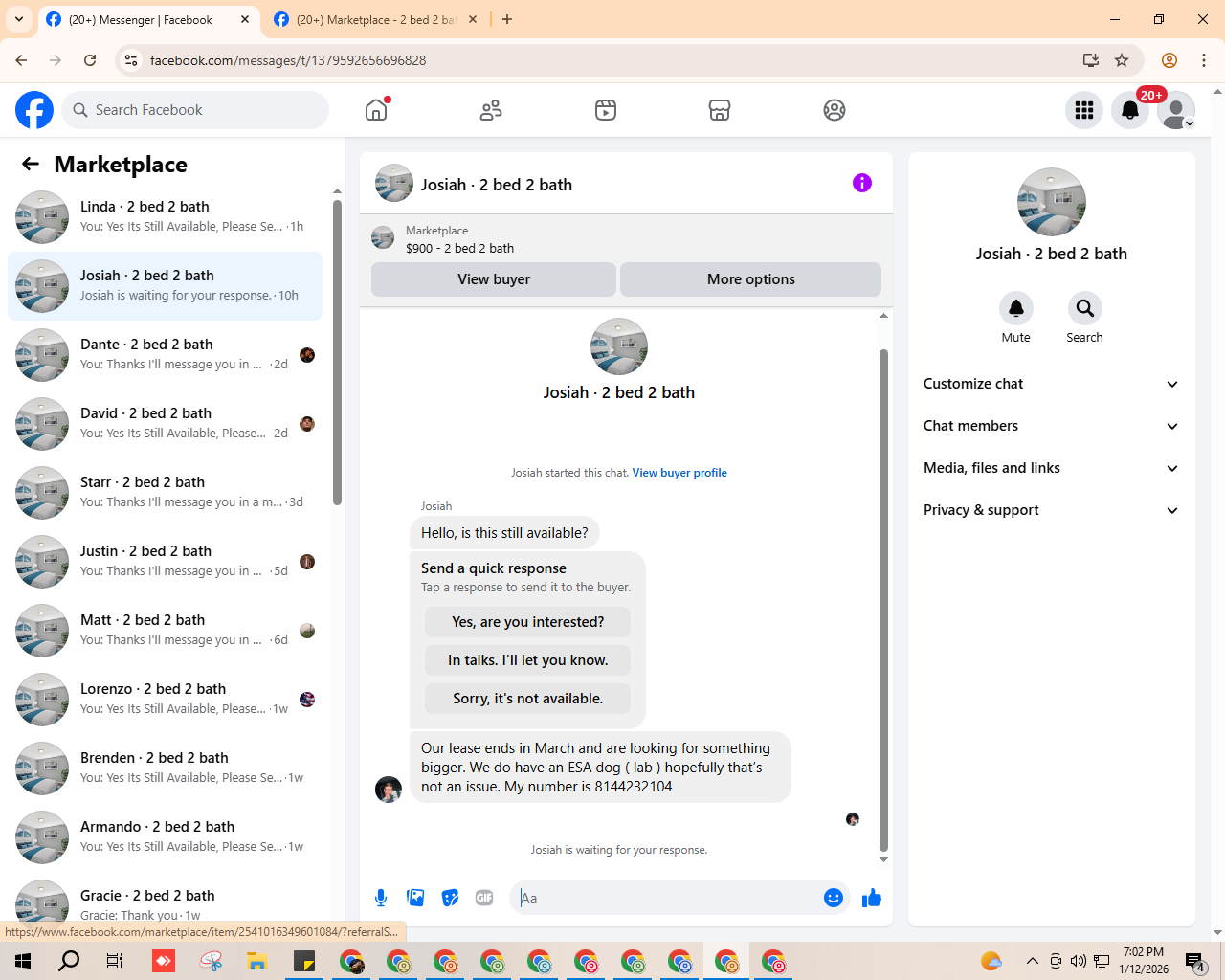Open the $900 - 2 bed 2 bath listing
Viewport: 1225px width, 980px height.
click(x=459, y=248)
